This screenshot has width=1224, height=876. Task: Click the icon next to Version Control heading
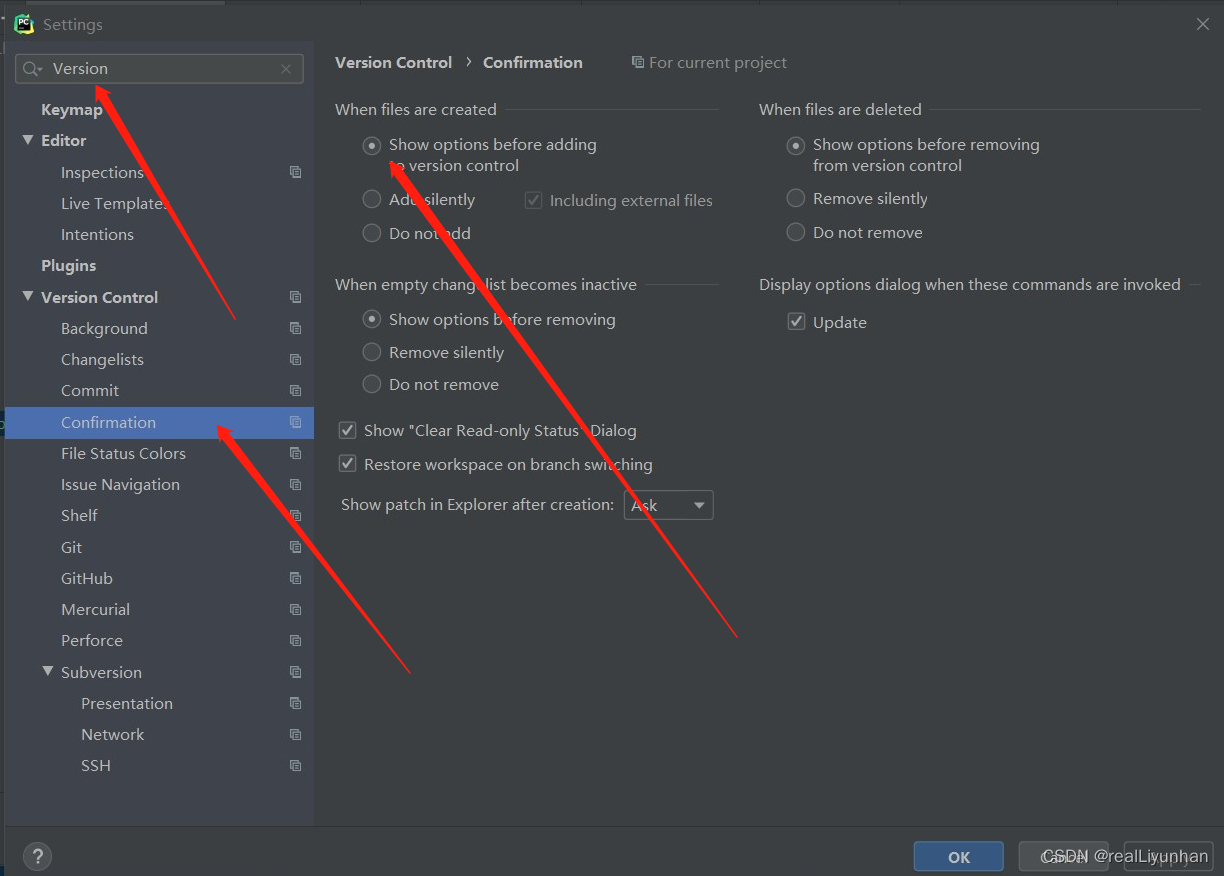pyautogui.click(x=295, y=297)
